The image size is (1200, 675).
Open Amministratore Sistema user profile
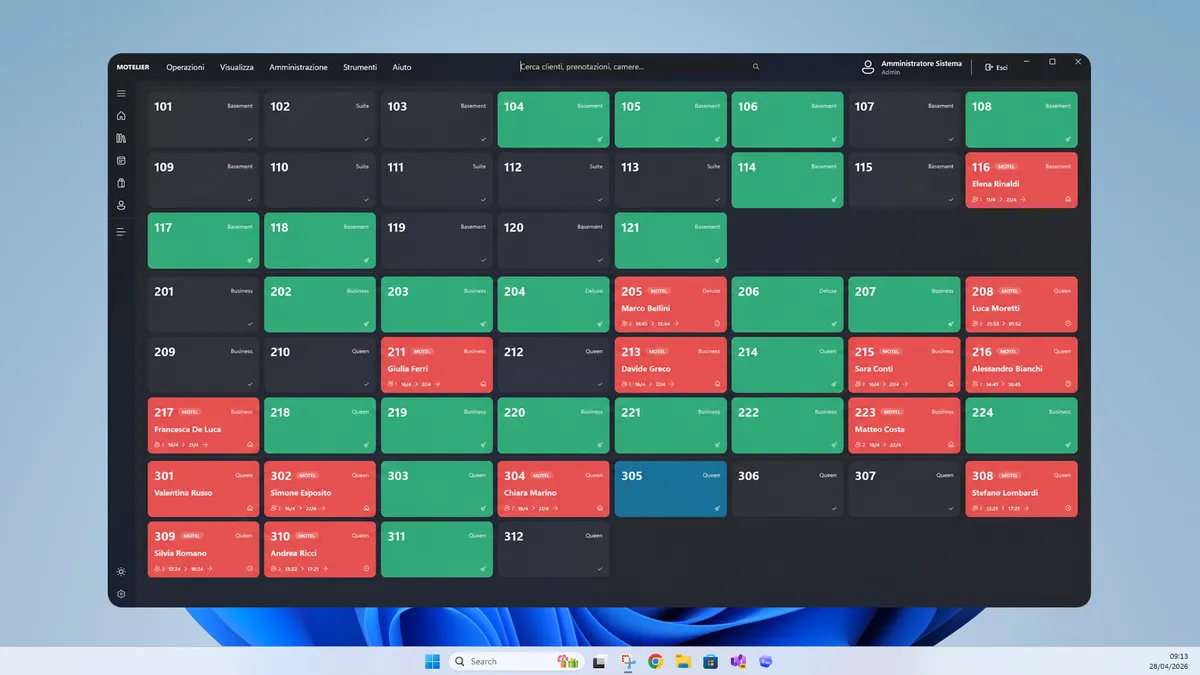912,67
